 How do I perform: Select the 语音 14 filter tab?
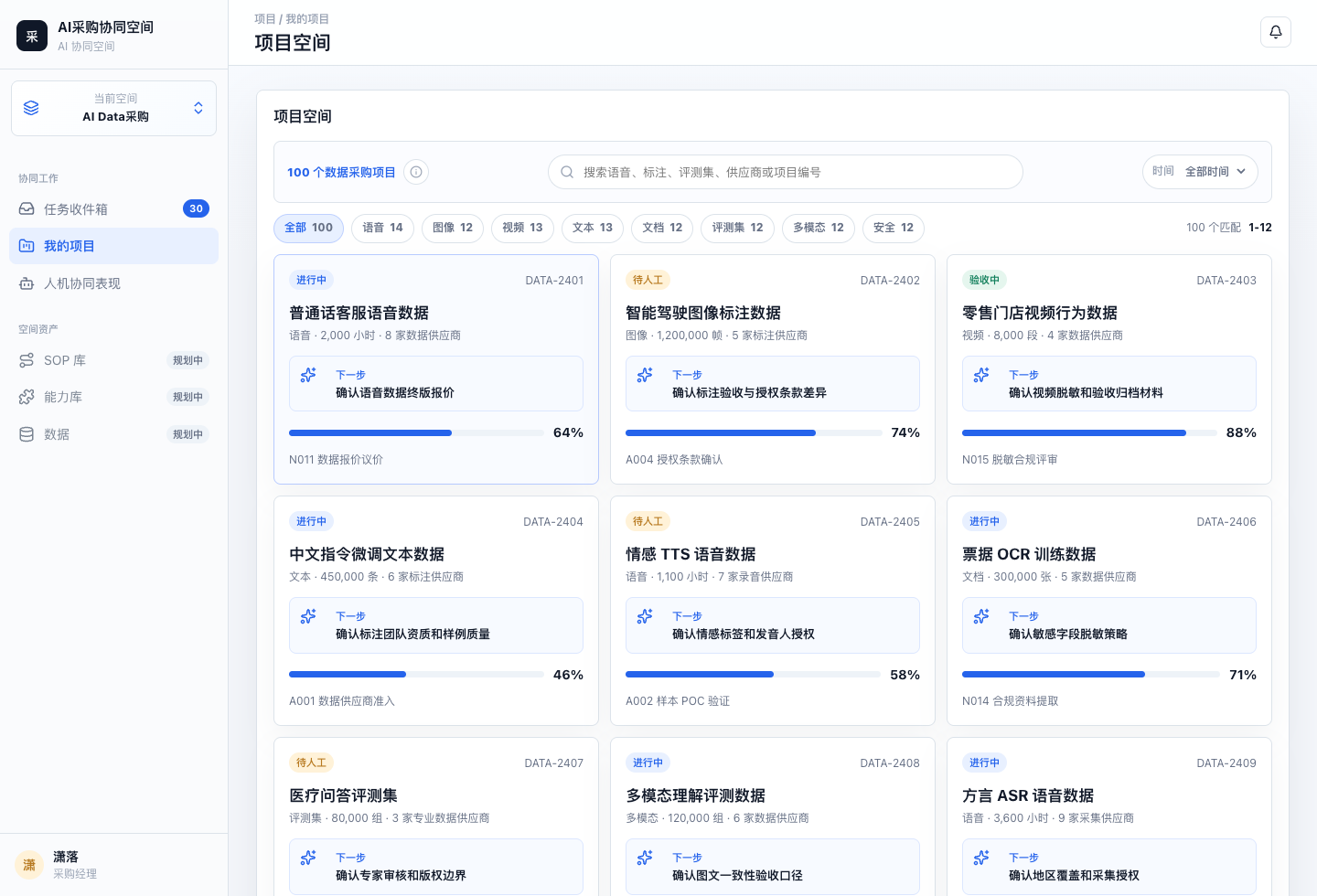[382, 228]
